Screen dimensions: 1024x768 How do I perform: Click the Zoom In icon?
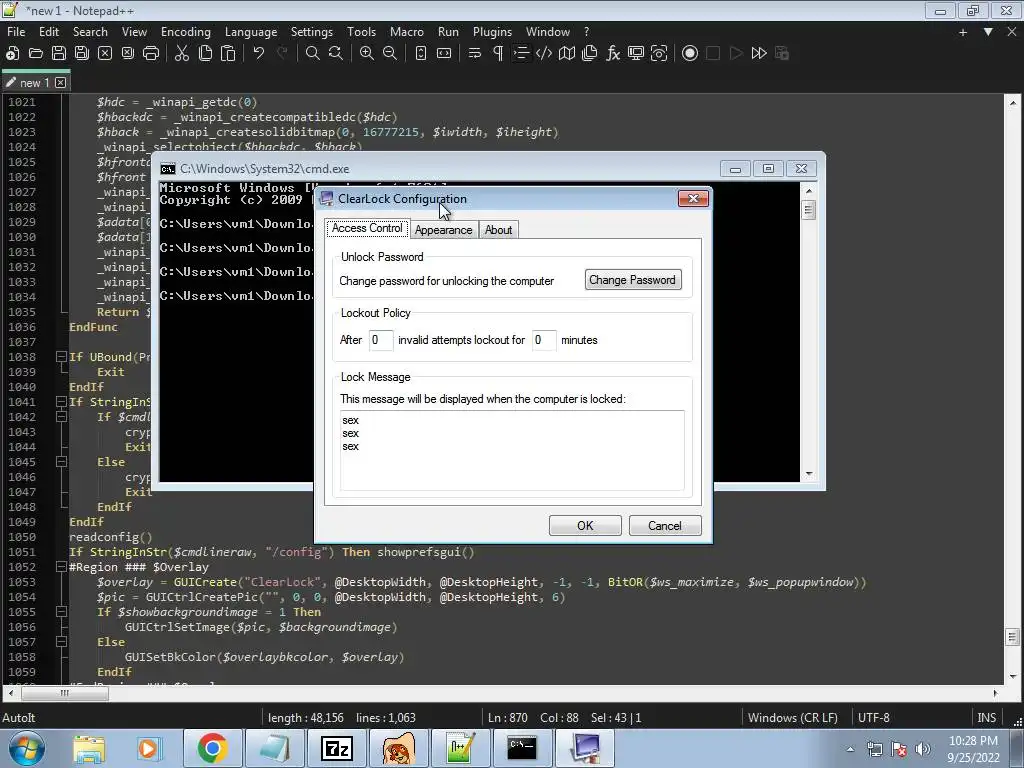click(x=367, y=54)
